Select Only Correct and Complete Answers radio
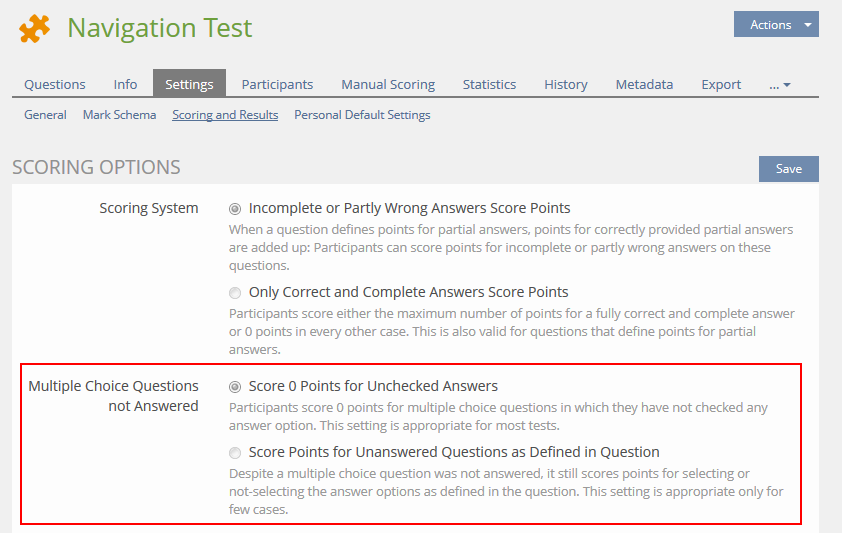 coord(235,293)
